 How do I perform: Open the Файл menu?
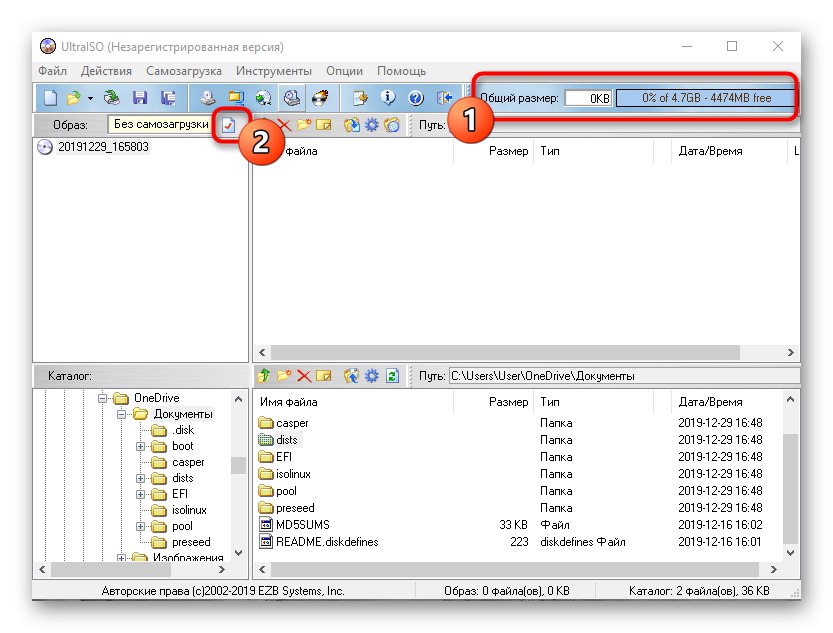[x=52, y=71]
